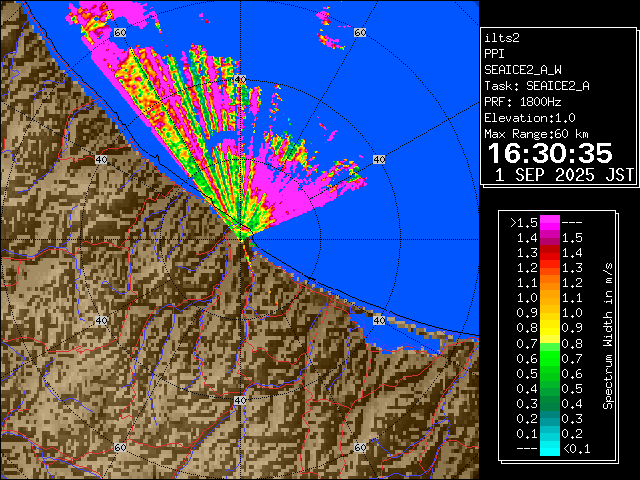Image resolution: width=640 pixels, height=480 pixels.
Task: Select the 1 SEP 2025 JST date
Action: (x=564, y=175)
